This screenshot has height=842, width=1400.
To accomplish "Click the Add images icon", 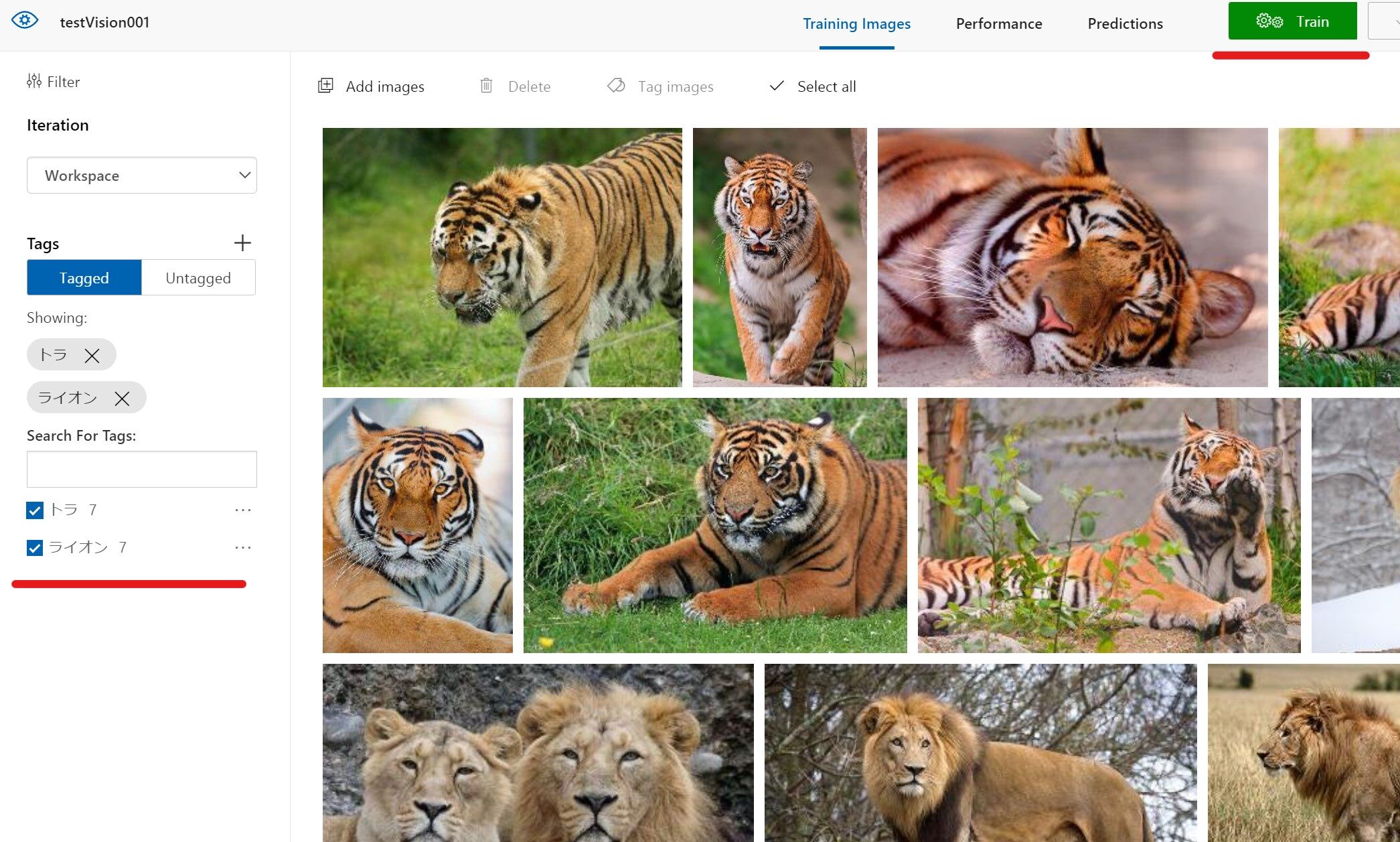I will (x=325, y=86).
